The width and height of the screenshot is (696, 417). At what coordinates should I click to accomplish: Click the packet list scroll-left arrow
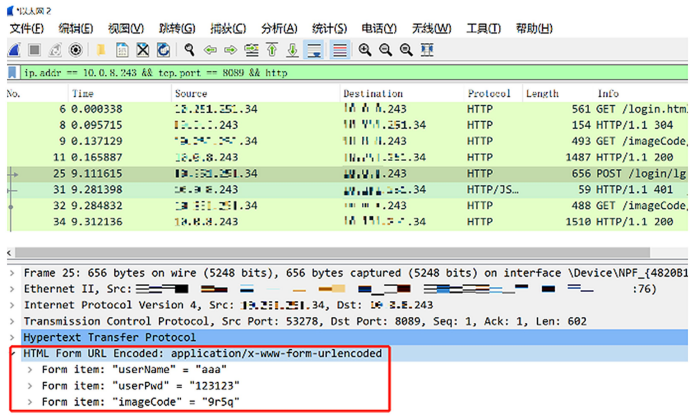pyautogui.click(x=9, y=253)
